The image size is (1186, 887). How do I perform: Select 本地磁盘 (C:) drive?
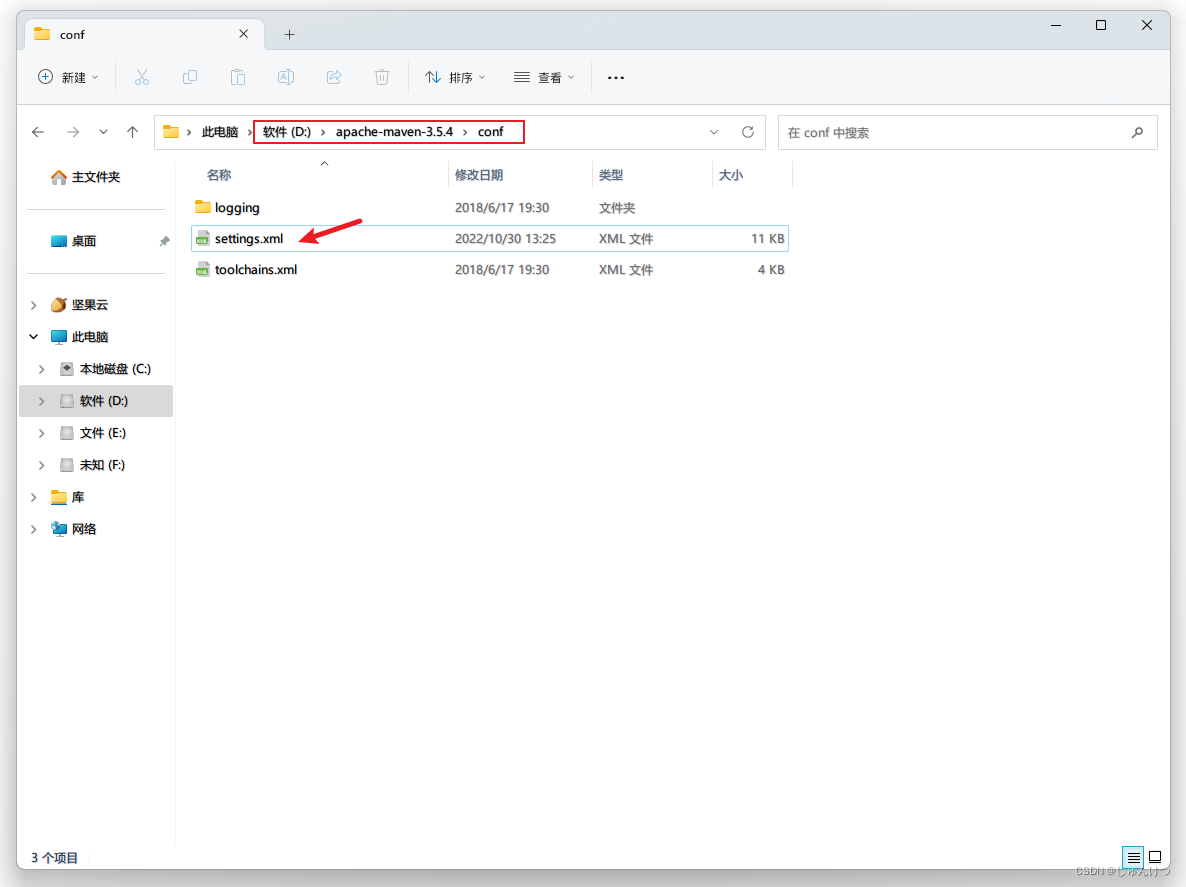coord(115,369)
